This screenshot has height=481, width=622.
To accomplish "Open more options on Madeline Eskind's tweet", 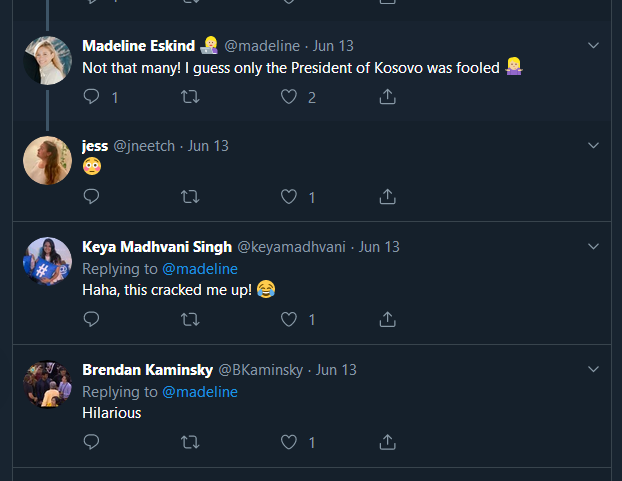I will coord(593,46).
